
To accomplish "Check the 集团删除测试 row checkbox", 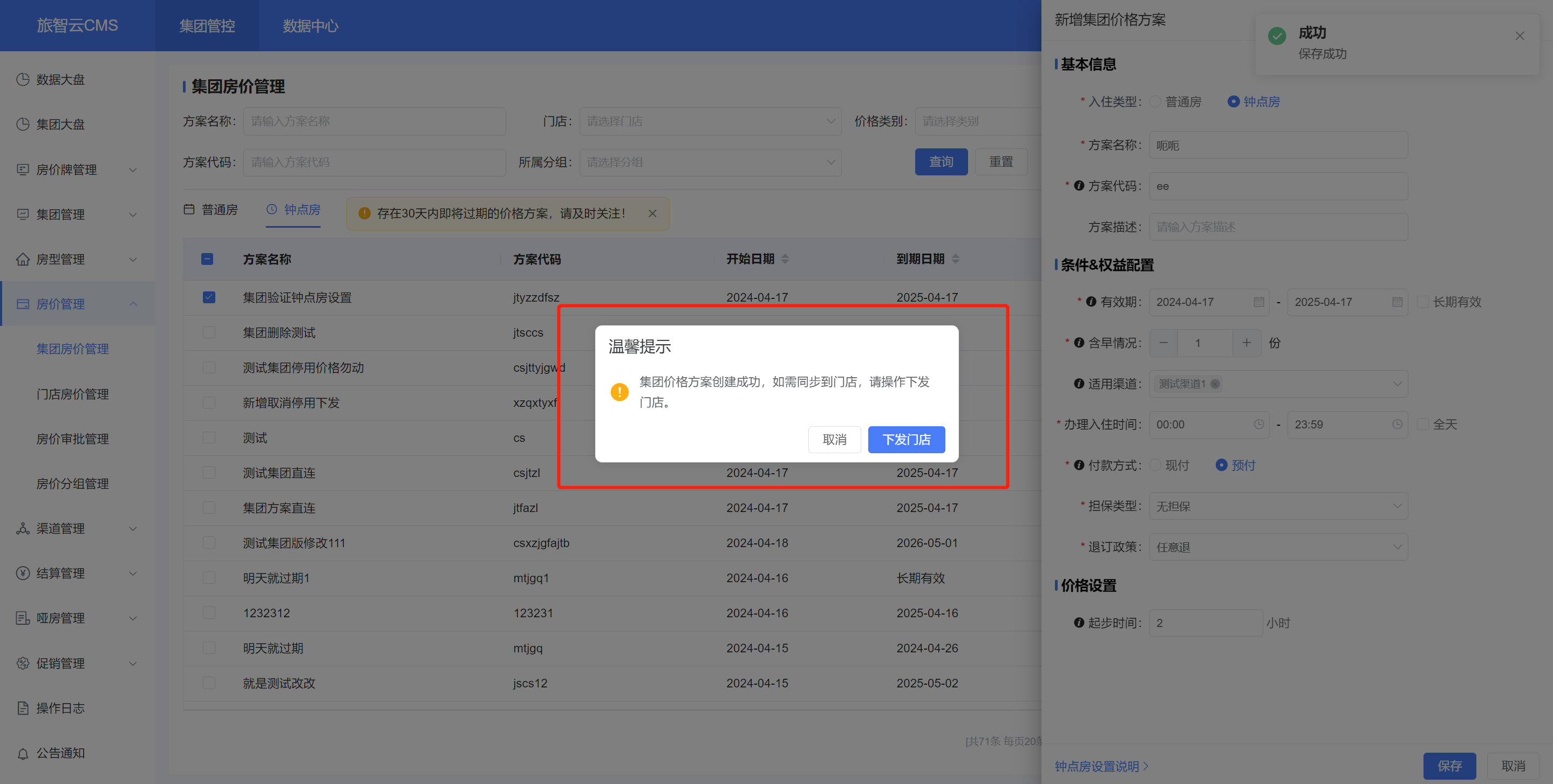I will coord(209,332).
